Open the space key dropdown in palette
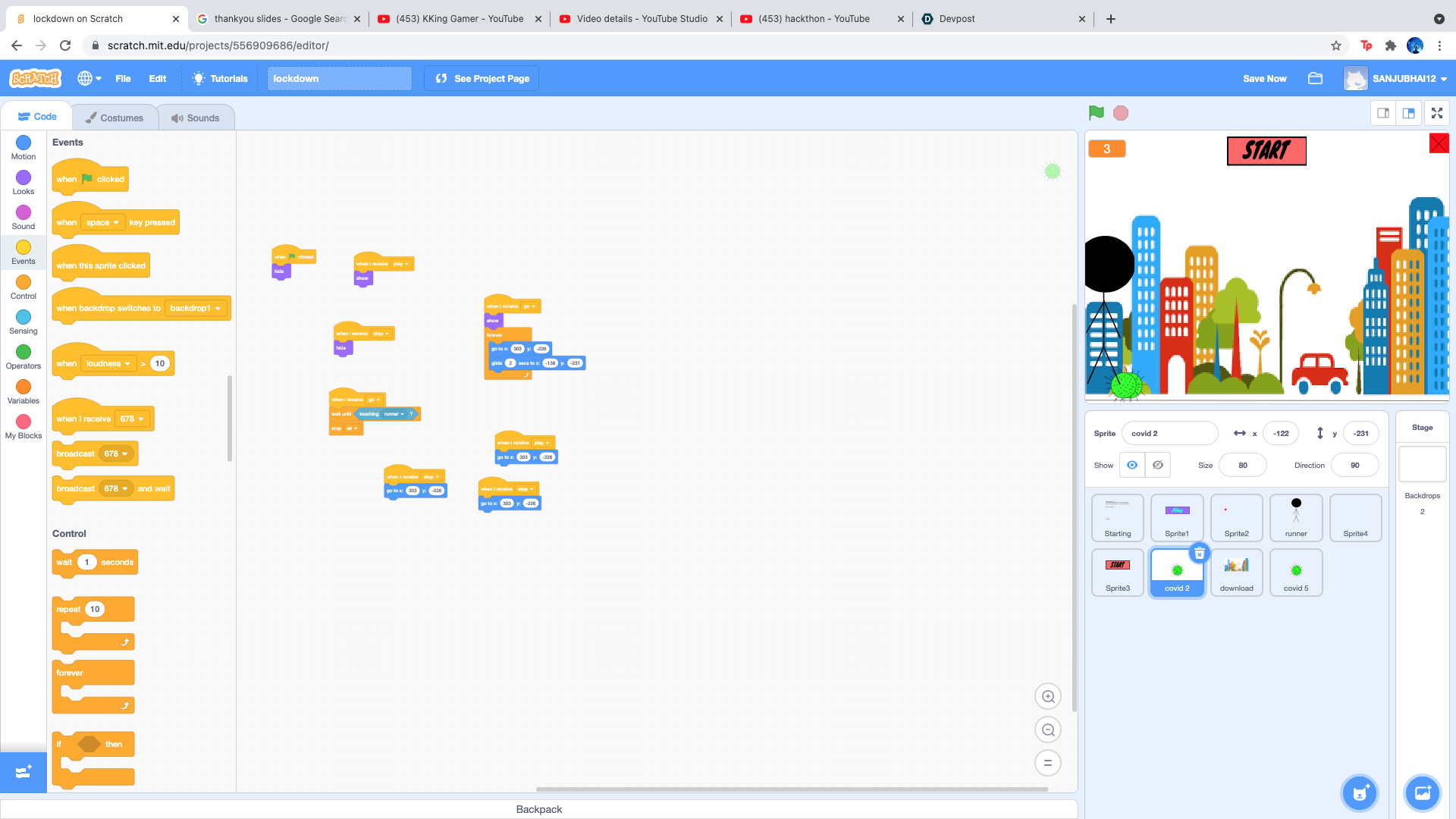The height and width of the screenshot is (819, 1456). [x=103, y=223]
